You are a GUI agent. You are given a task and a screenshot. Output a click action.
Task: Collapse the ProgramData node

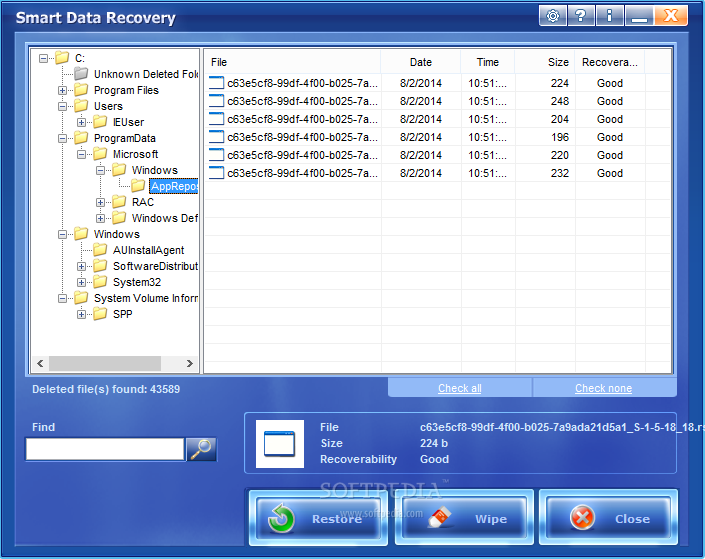point(62,139)
